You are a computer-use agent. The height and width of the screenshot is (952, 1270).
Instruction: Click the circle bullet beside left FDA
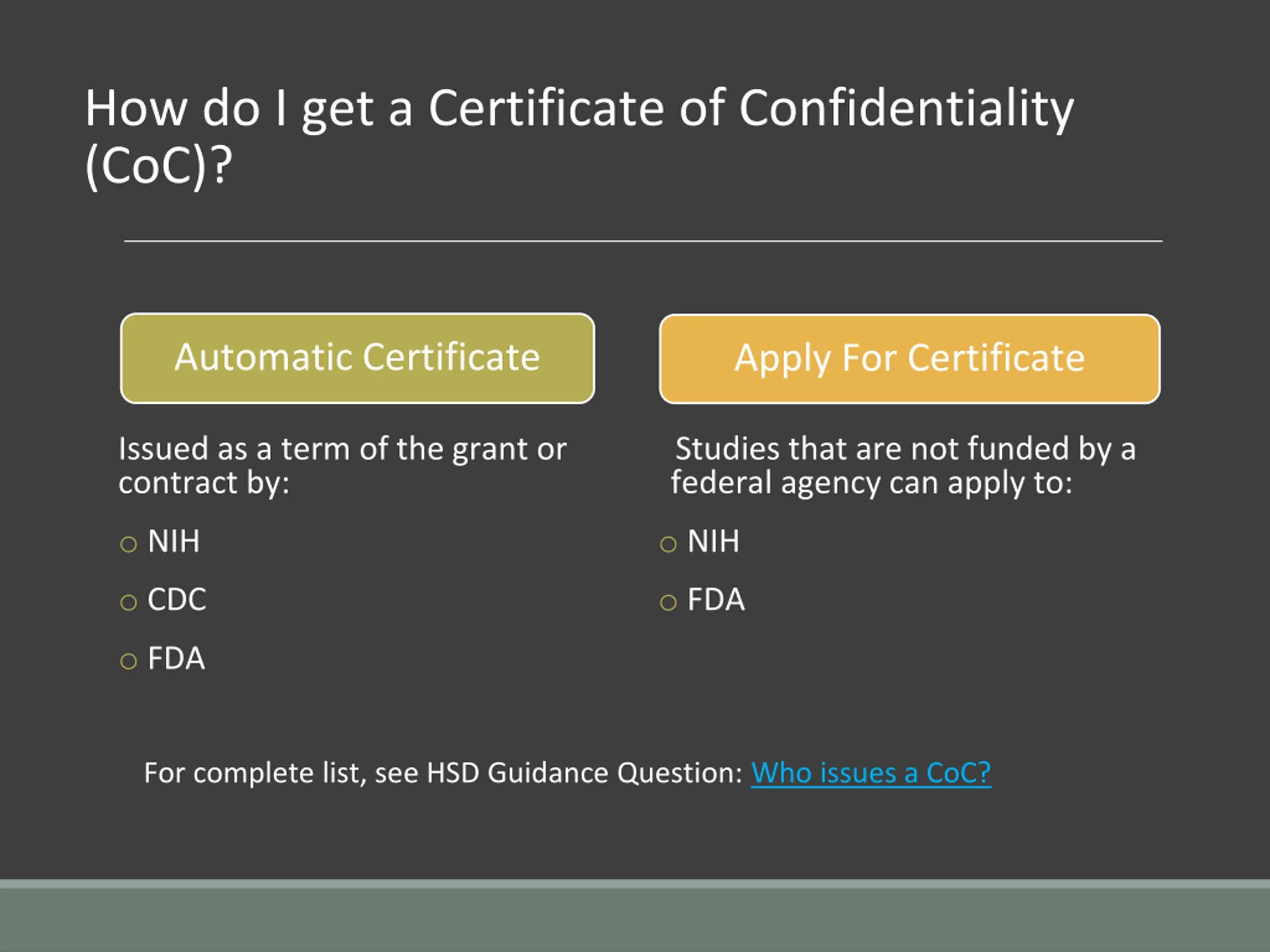click(128, 661)
